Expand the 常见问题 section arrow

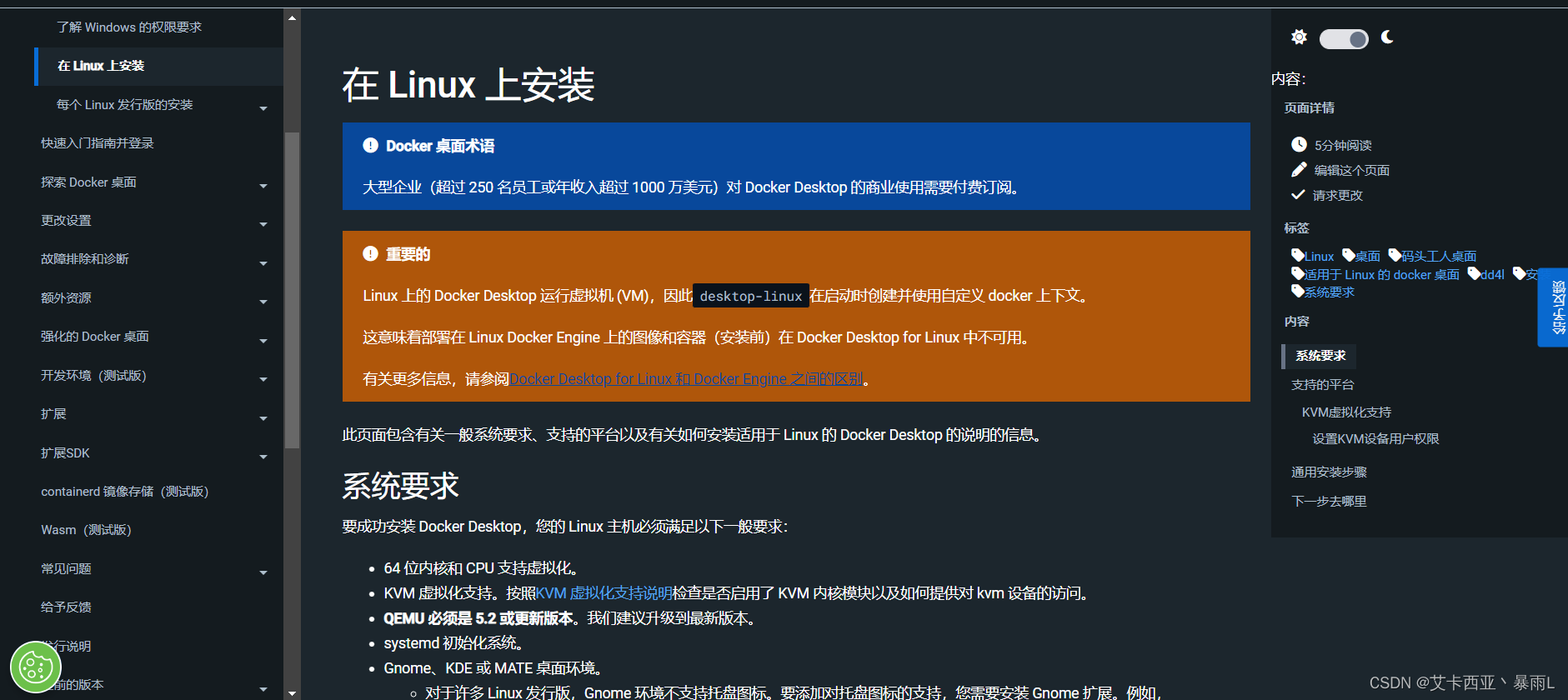263,572
